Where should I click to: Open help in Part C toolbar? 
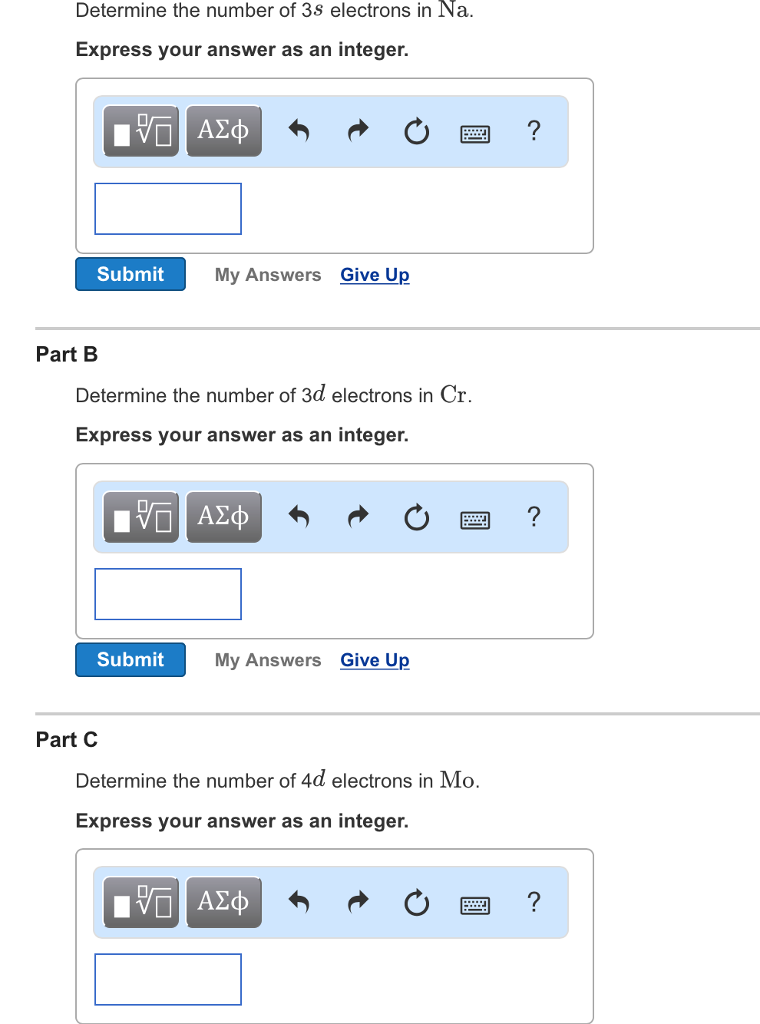[x=533, y=902]
